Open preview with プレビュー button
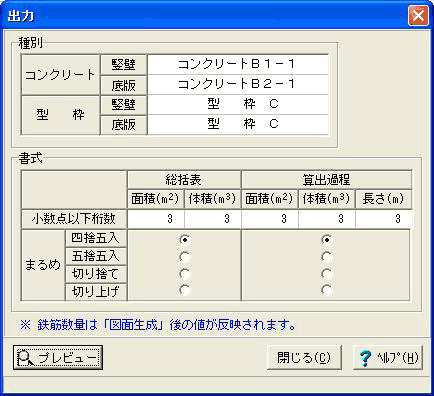The image size is (434, 396). (58, 358)
